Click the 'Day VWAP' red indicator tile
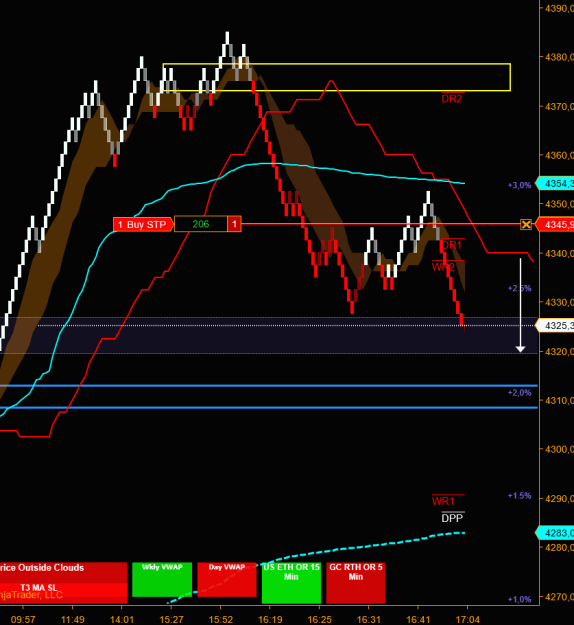 click(x=227, y=580)
